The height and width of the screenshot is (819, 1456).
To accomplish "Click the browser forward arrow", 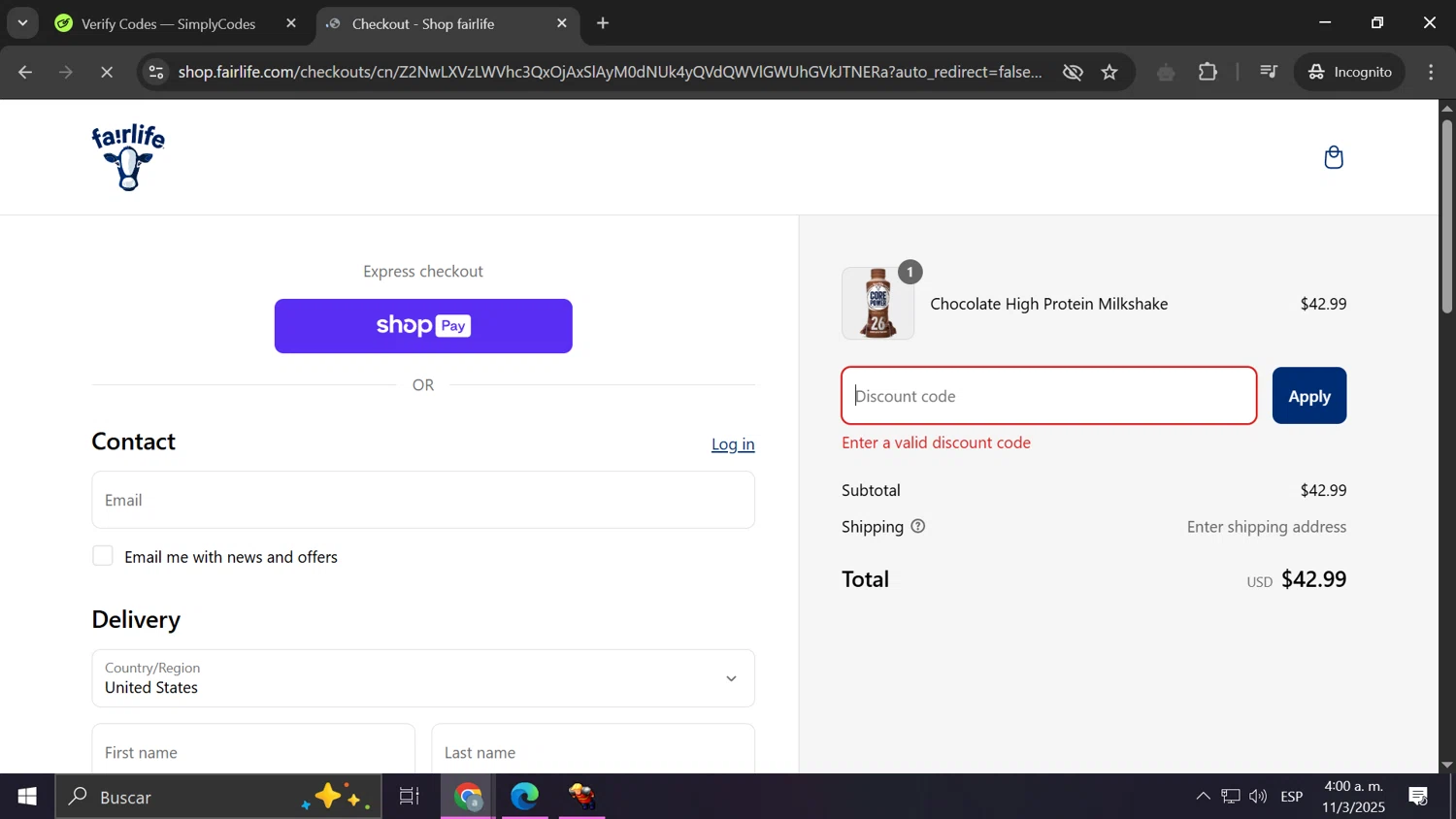I will [x=66, y=72].
